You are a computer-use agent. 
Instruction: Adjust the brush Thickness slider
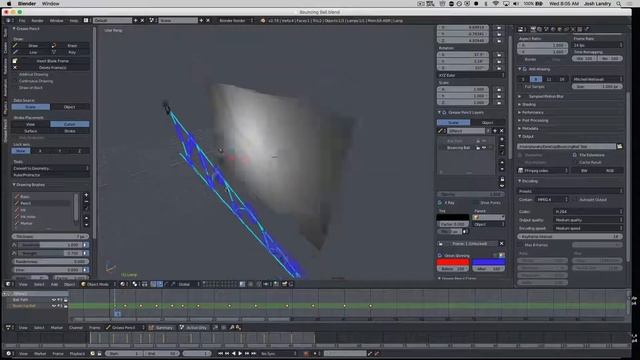click(51, 236)
